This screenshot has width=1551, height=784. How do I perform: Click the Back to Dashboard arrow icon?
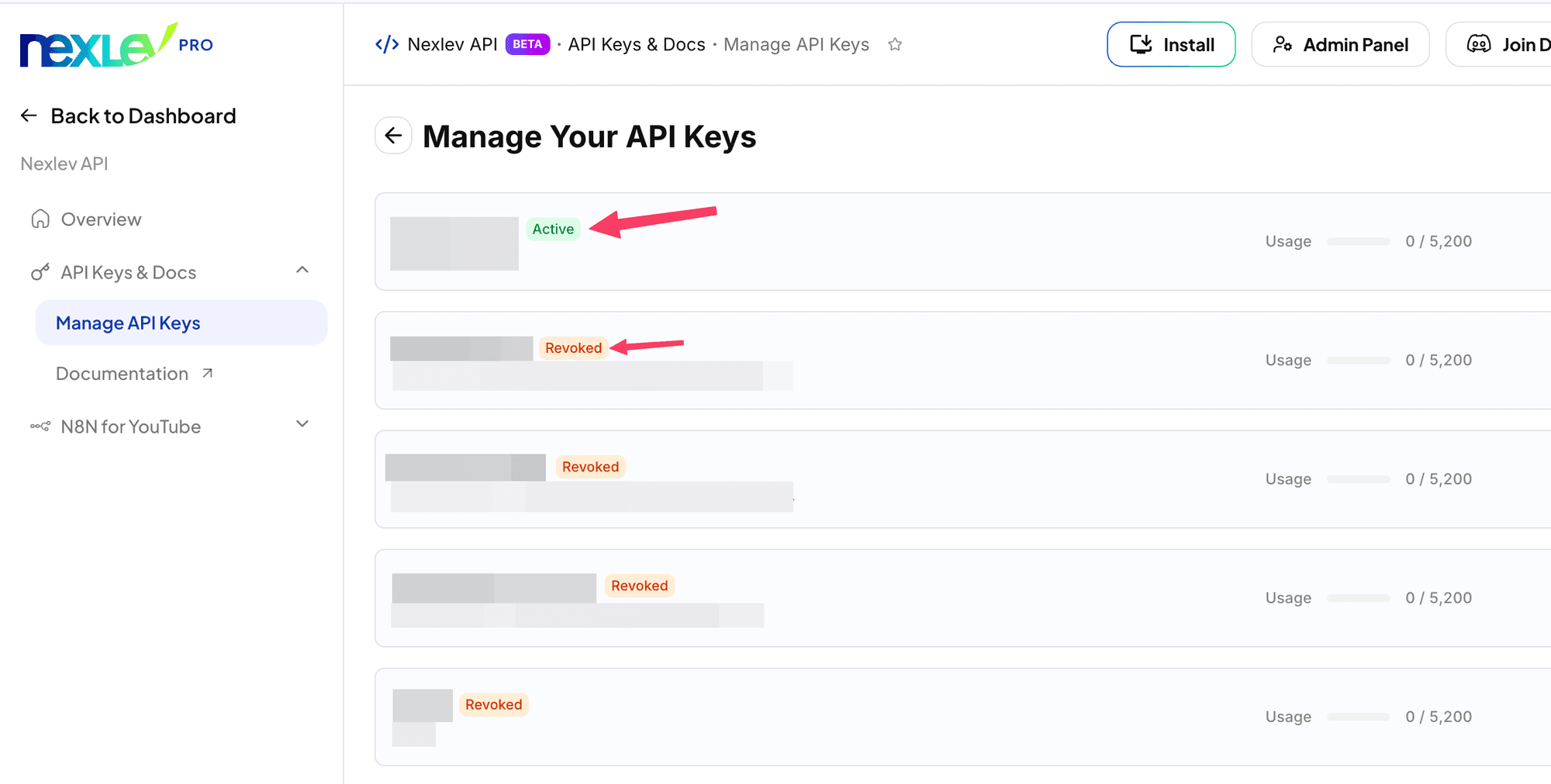coord(29,116)
